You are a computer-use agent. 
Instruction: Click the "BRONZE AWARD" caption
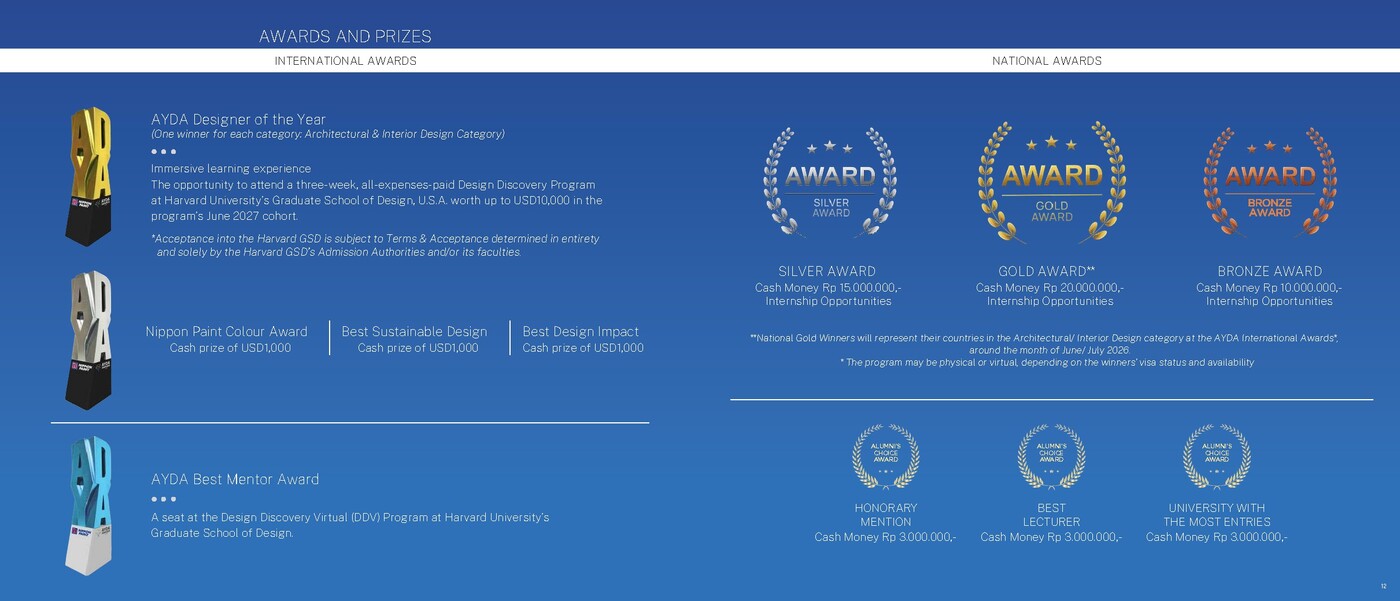(x=1270, y=271)
